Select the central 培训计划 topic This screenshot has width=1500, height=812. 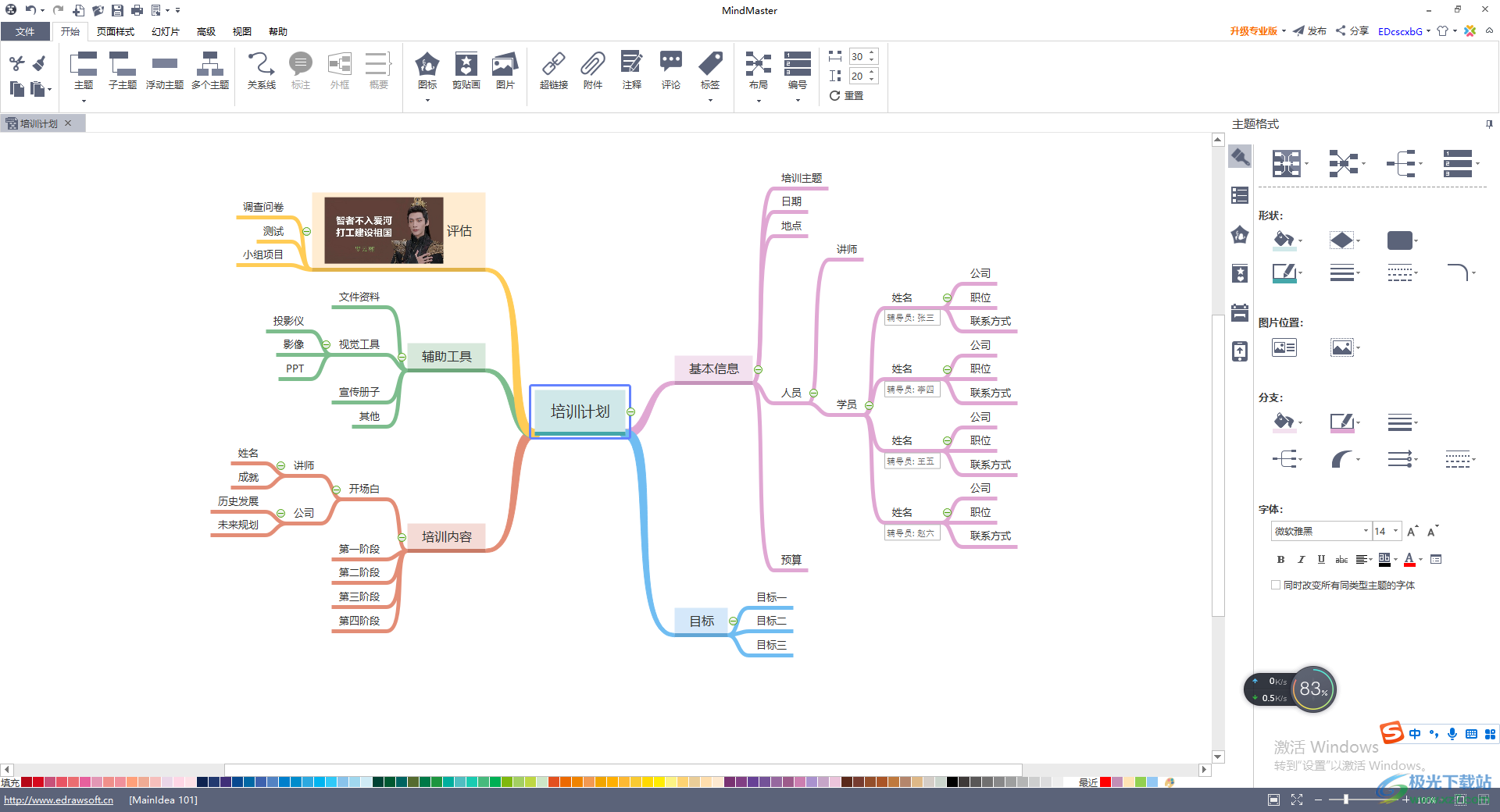(580, 411)
